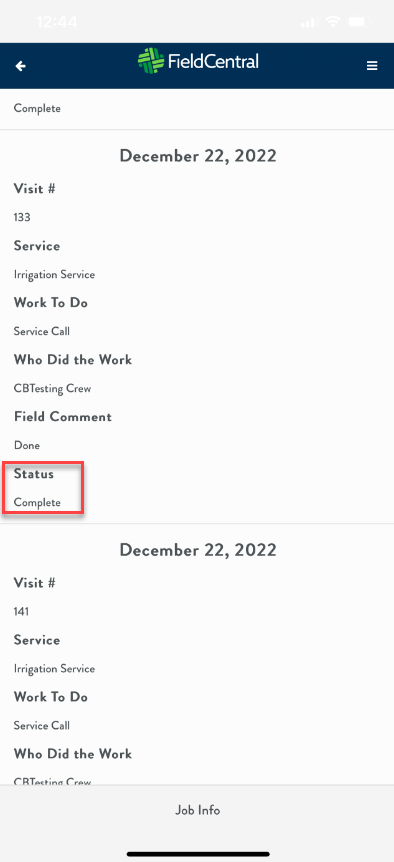Image resolution: width=394 pixels, height=862 pixels.
Task: Tap the back arrow icon
Action: (x=20, y=66)
